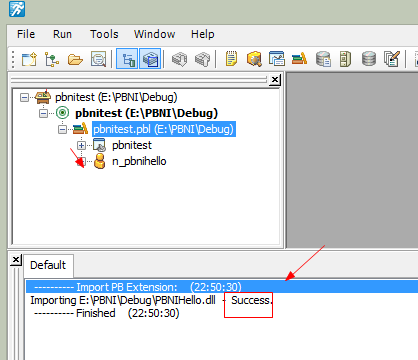This screenshot has width=418, height=360.
Task: Open the Library painter toolbar icon
Action: tap(299, 59)
